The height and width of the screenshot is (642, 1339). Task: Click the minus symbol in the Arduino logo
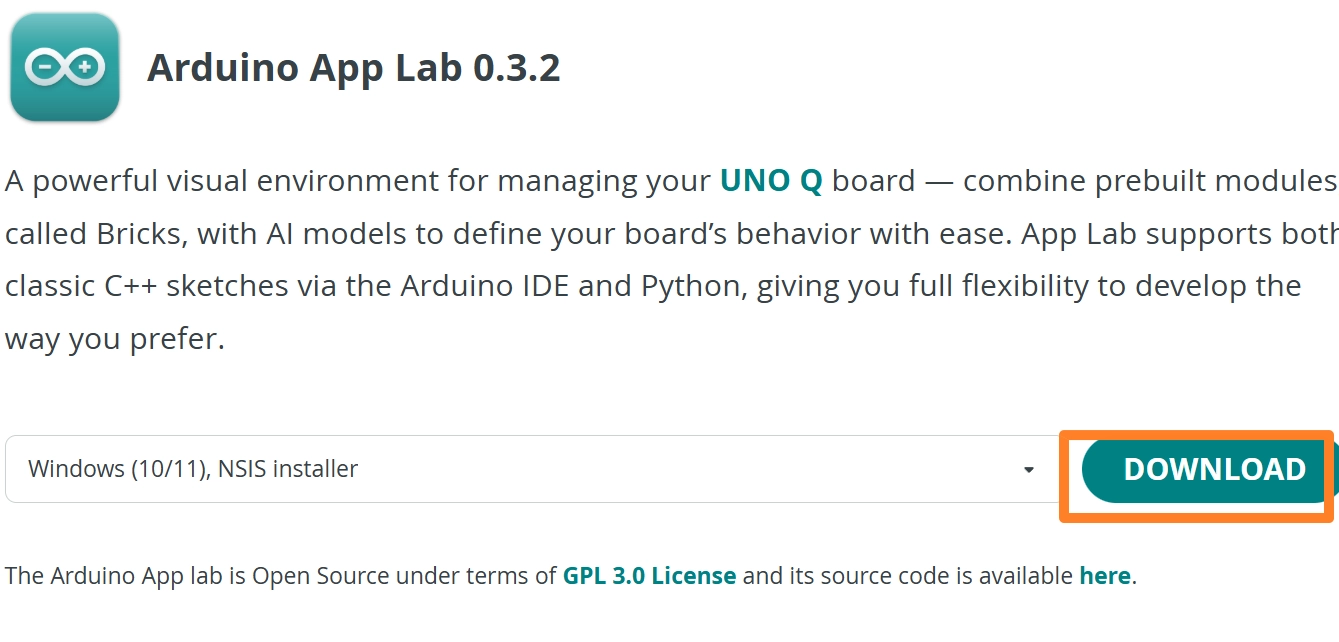click(x=45, y=68)
